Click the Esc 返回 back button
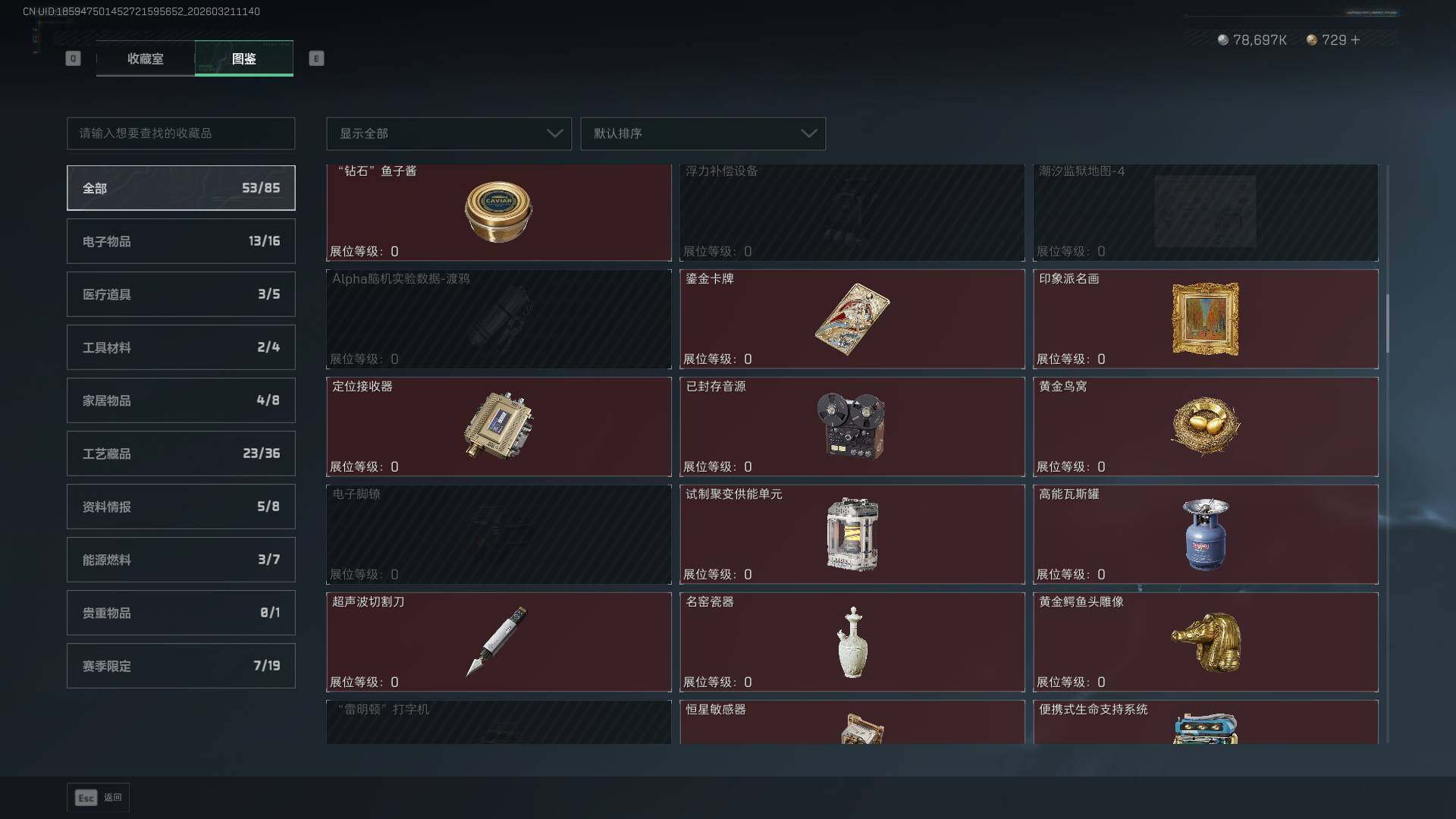This screenshot has width=1456, height=819. pyautogui.click(x=98, y=798)
